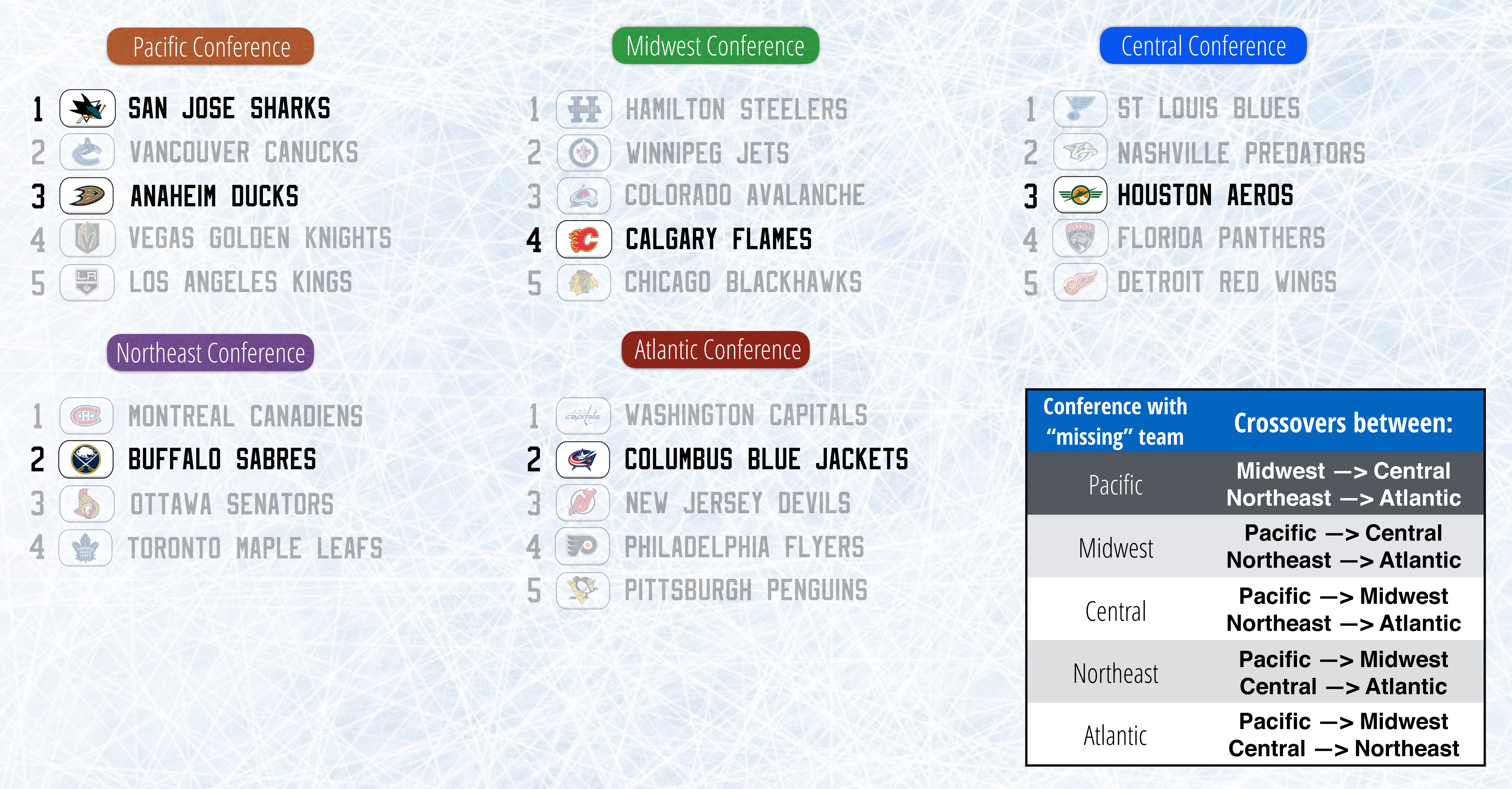Select the Detroit Red Wings logo
The height and width of the screenshot is (789, 1512).
1080,283
